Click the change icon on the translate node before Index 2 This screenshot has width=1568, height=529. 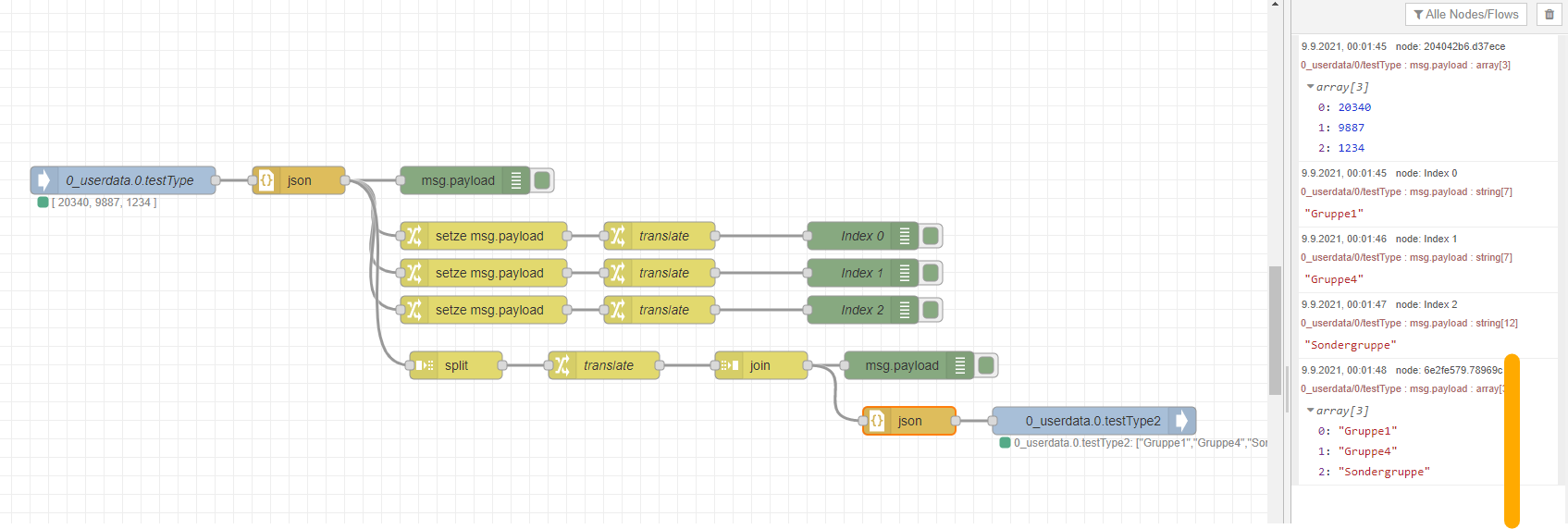618,310
